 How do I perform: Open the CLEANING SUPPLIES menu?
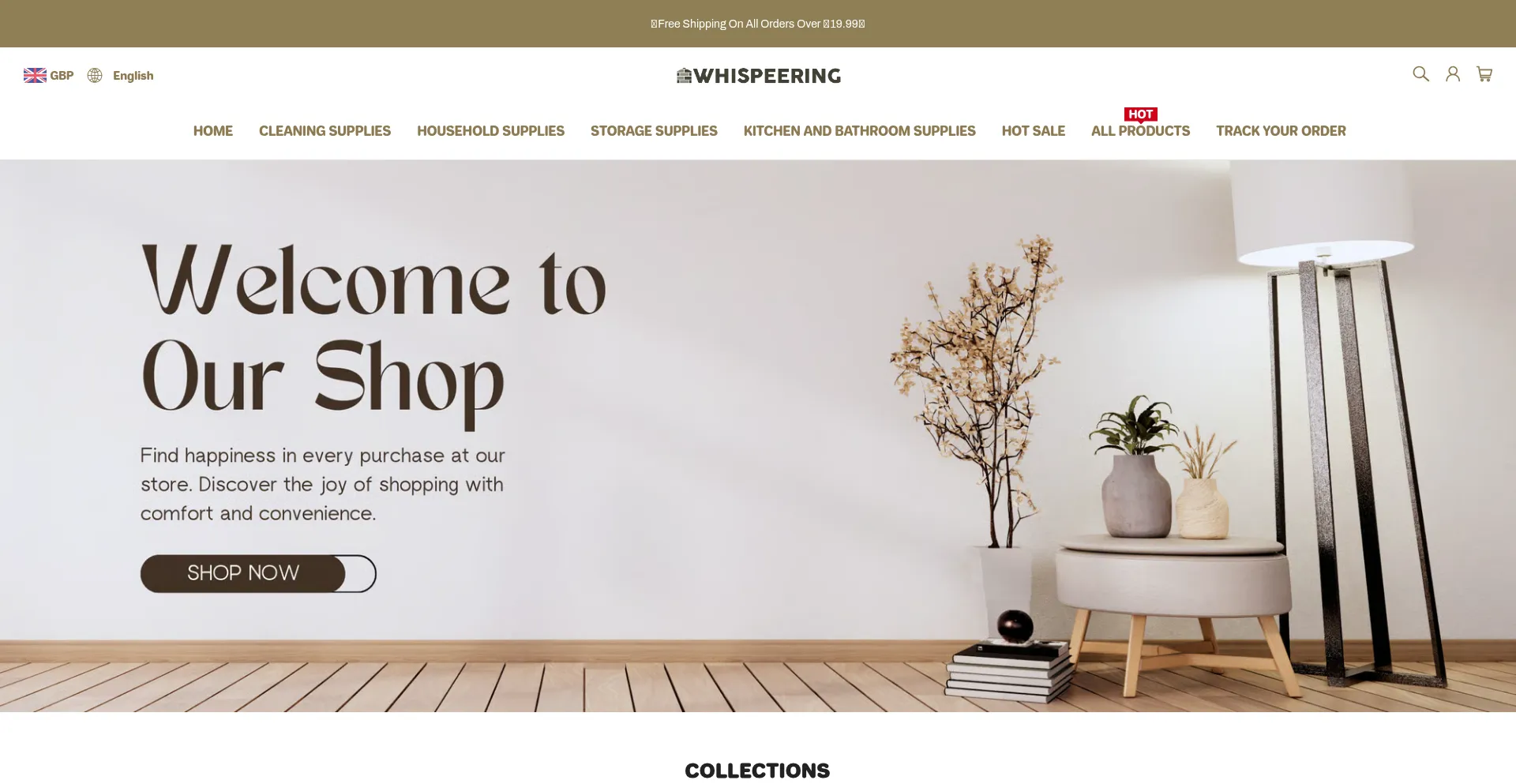point(325,131)
